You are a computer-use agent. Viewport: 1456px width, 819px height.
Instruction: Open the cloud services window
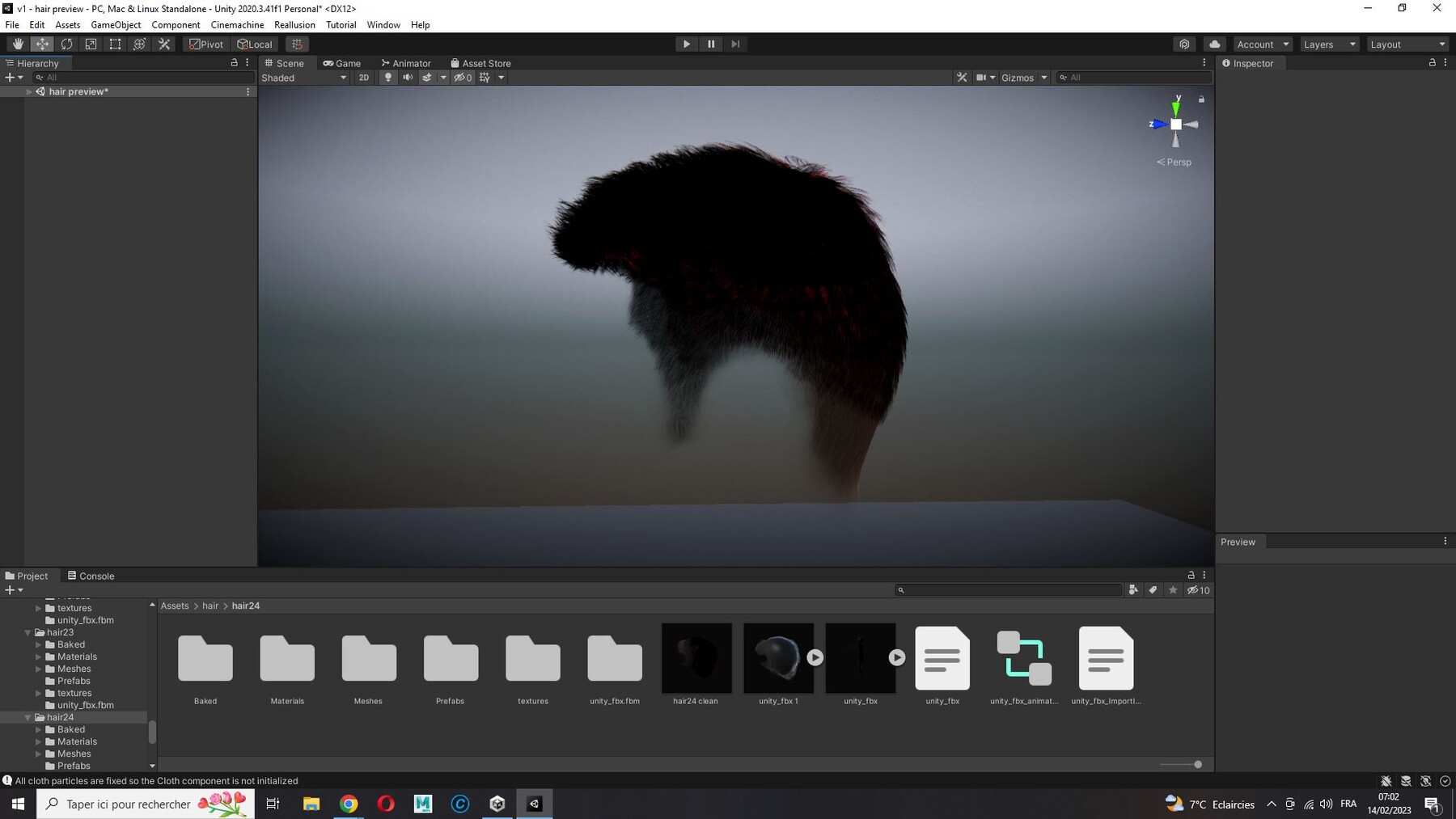pos(1214,44)
